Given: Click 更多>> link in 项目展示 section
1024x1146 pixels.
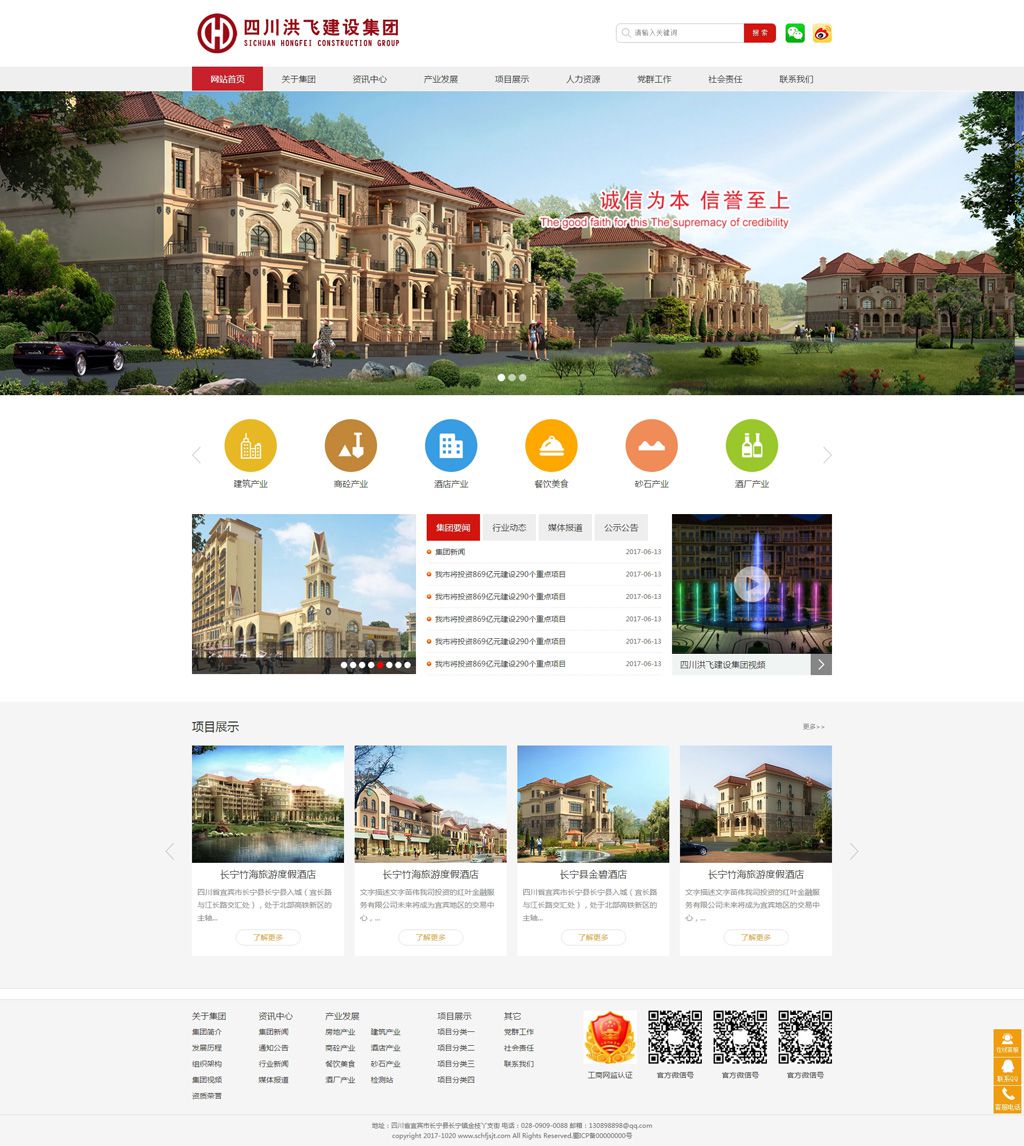Looking at the screenshot, I should [x=813, y=727].
